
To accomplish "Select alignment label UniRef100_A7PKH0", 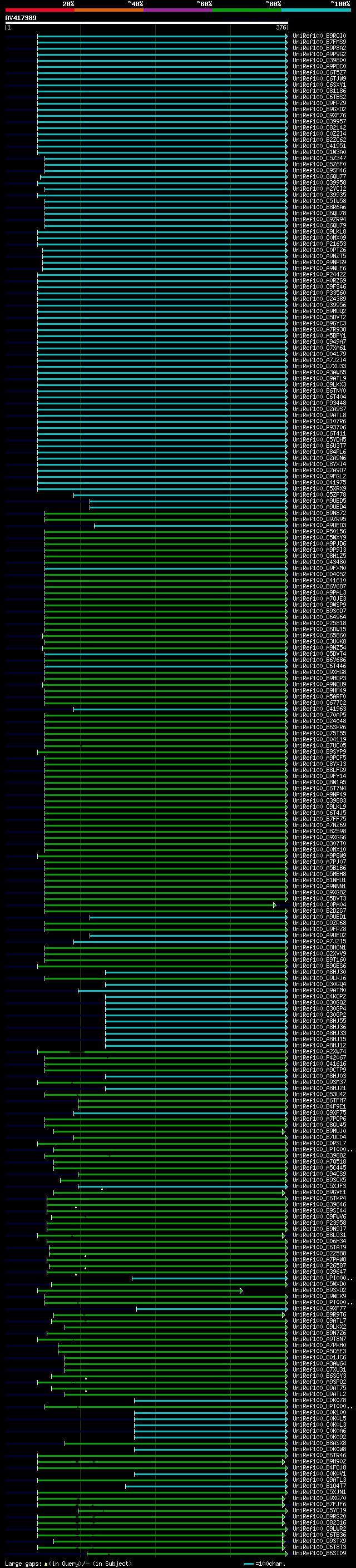I will (x=319, y=1345).
